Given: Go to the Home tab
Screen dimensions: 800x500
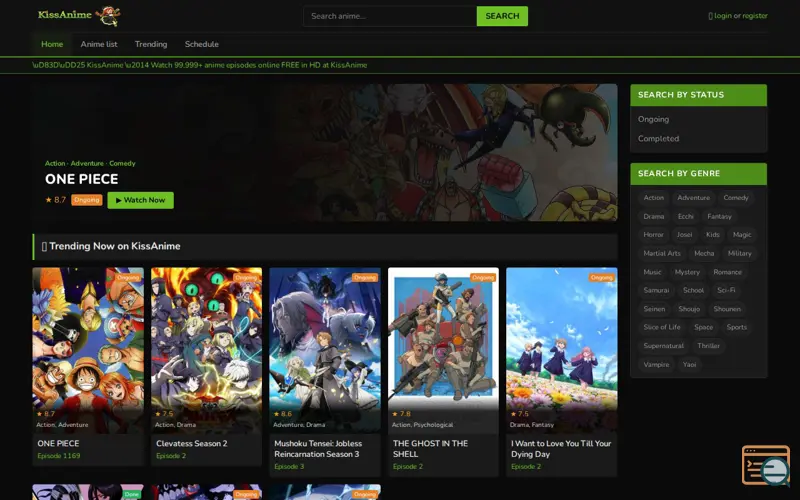Looking at the screenshot, I should coord(52,44).
